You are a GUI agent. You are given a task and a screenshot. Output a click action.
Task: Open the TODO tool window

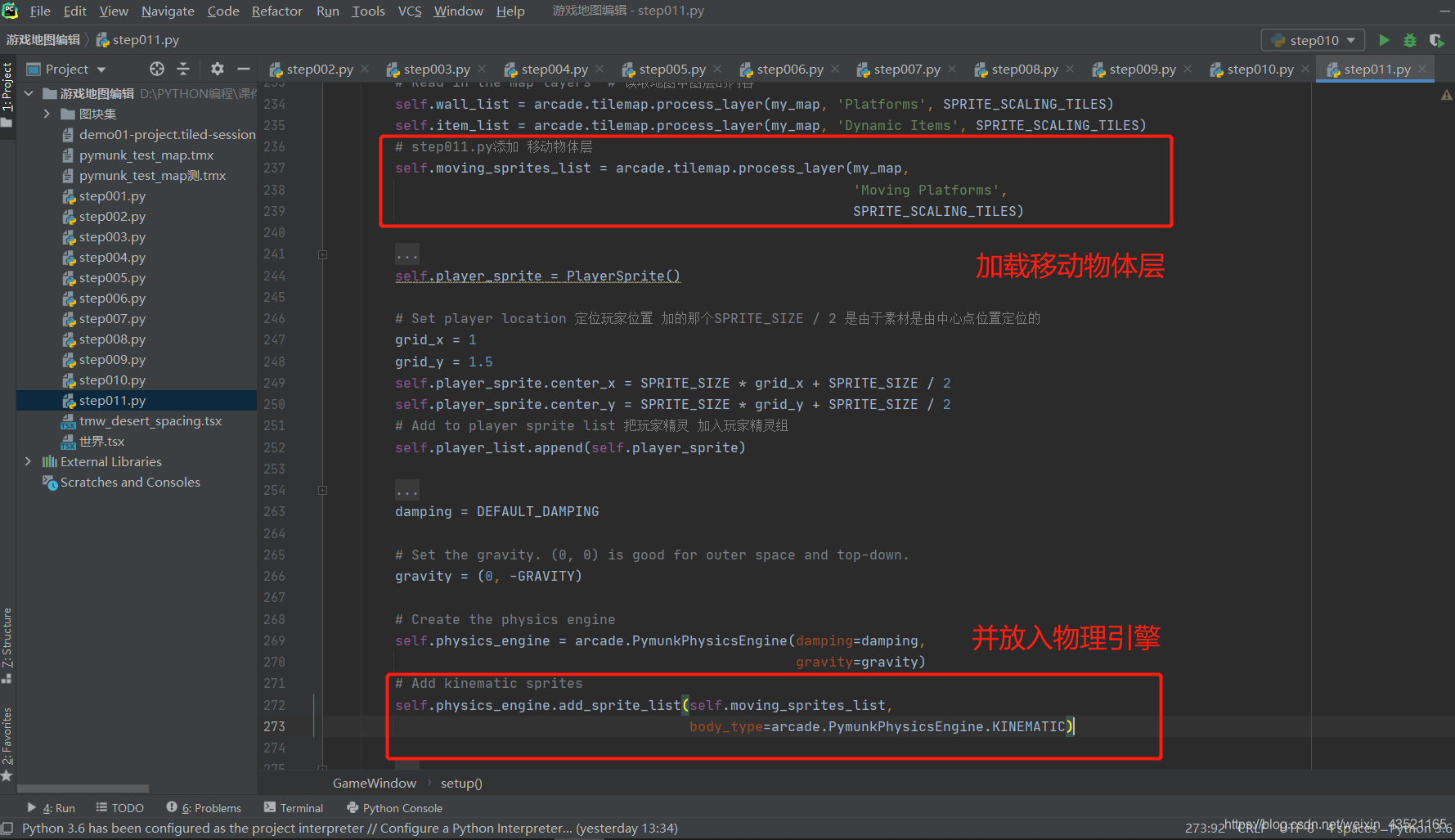pyautogui.click(x=119, y=807)
